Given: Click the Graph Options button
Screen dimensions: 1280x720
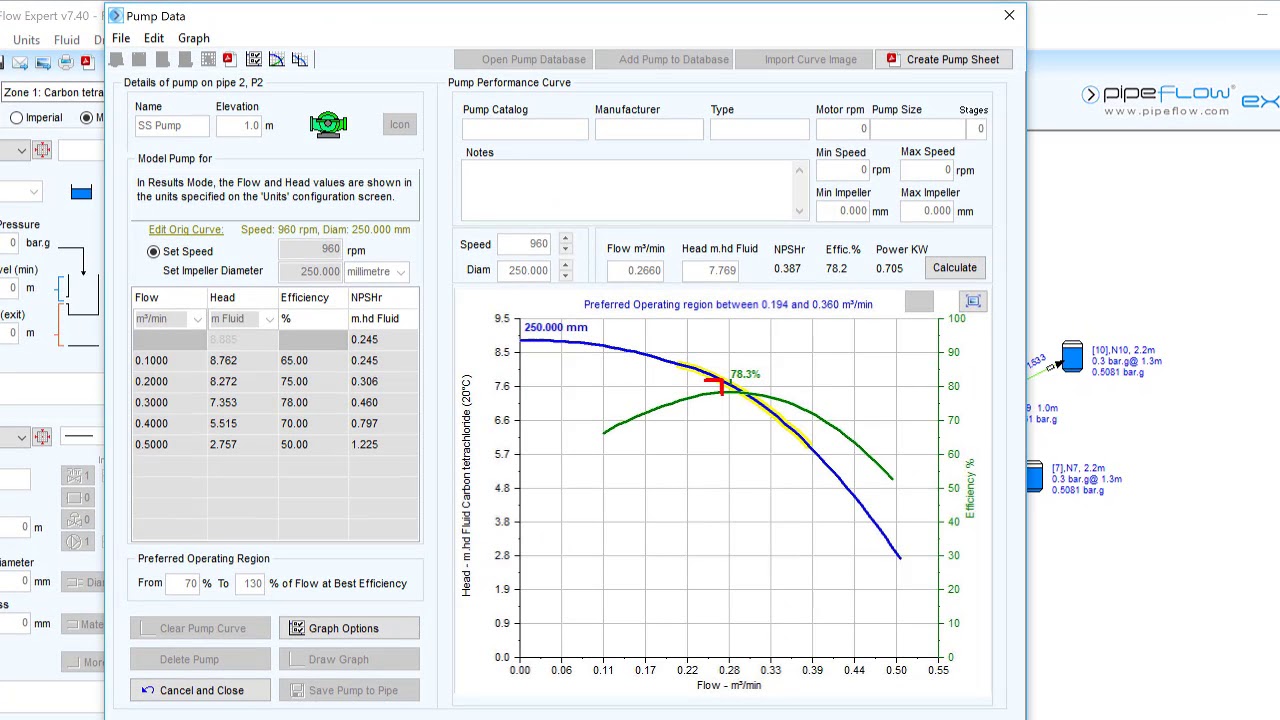Looking at the screenshot, I should [x=349, y=628].
